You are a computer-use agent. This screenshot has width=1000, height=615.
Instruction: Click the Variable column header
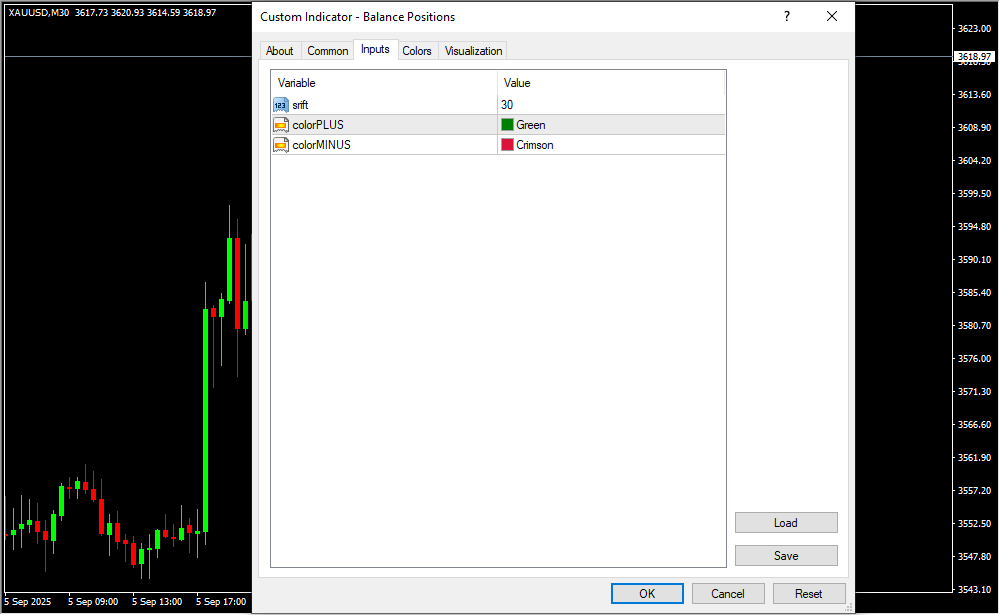[384, 83]
